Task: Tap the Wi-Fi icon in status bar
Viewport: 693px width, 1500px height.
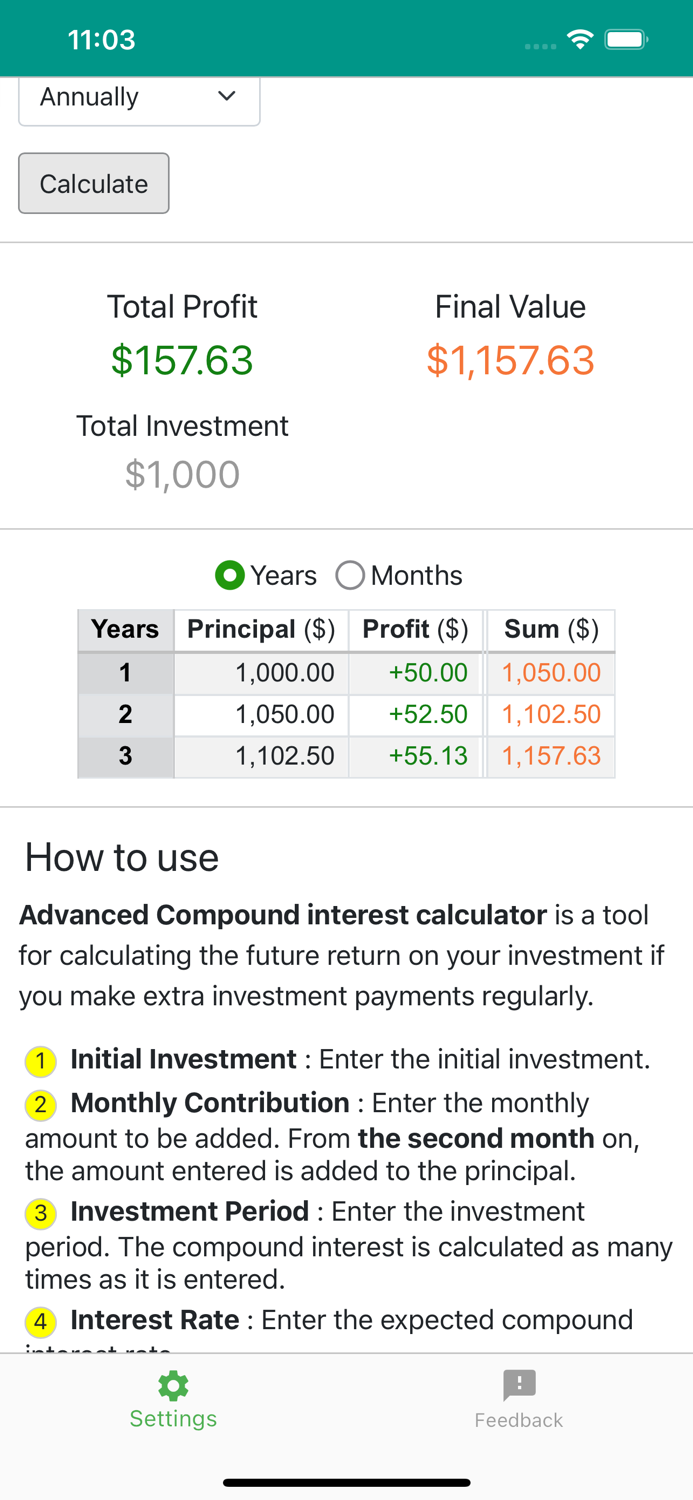Action: [580, 38]
